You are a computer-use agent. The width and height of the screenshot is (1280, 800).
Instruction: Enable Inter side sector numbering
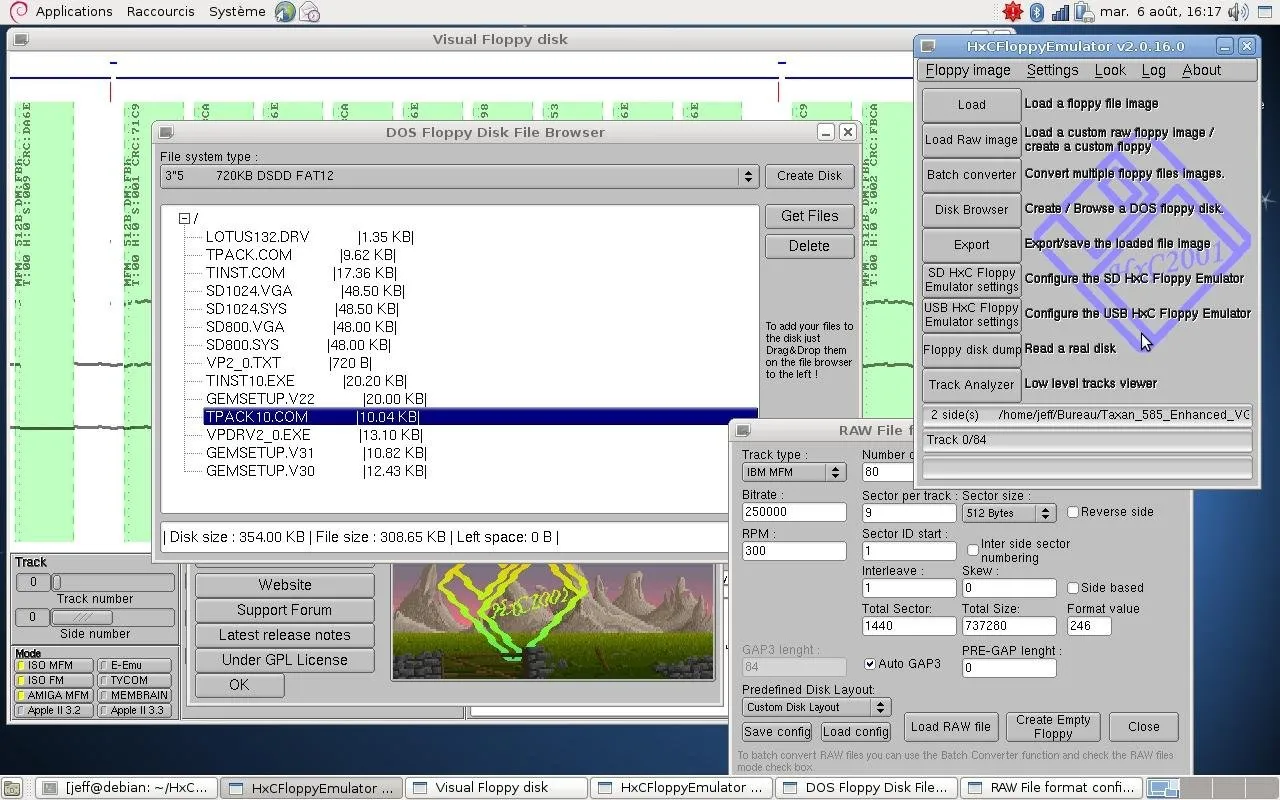point(971,549)
